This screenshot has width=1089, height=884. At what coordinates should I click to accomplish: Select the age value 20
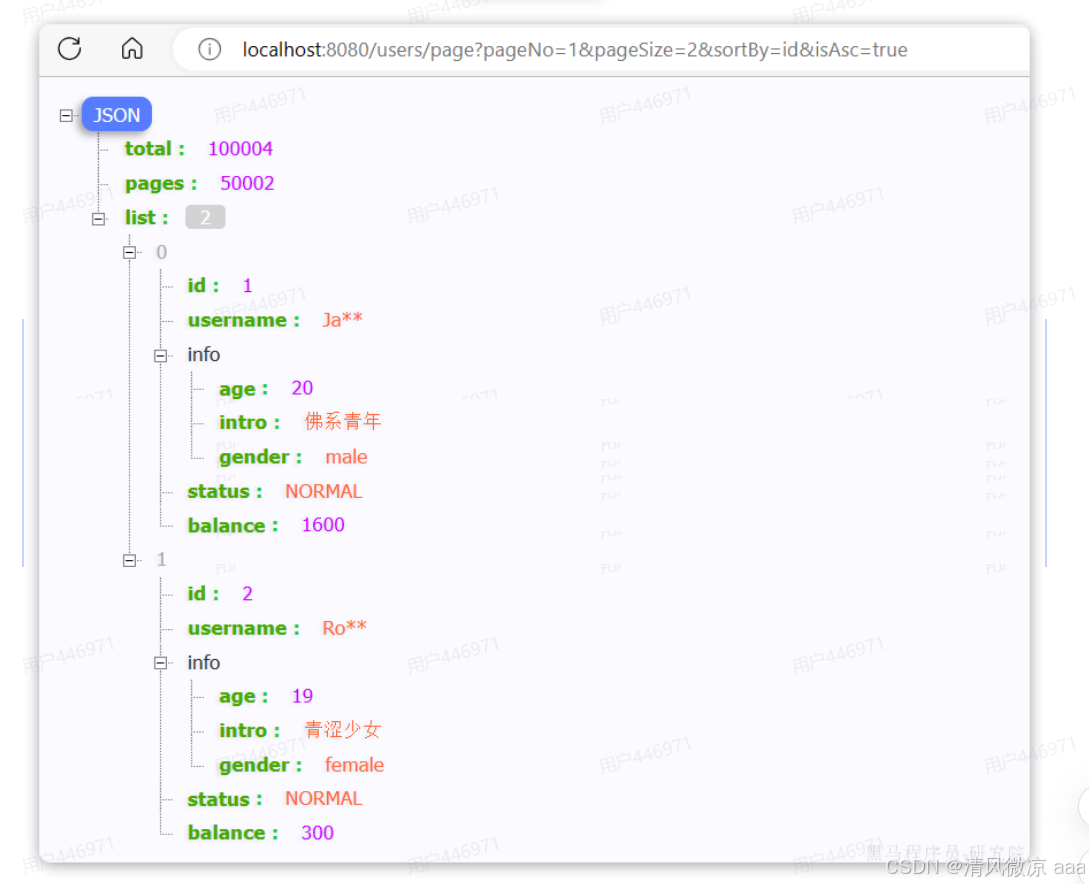click(302, 387)
